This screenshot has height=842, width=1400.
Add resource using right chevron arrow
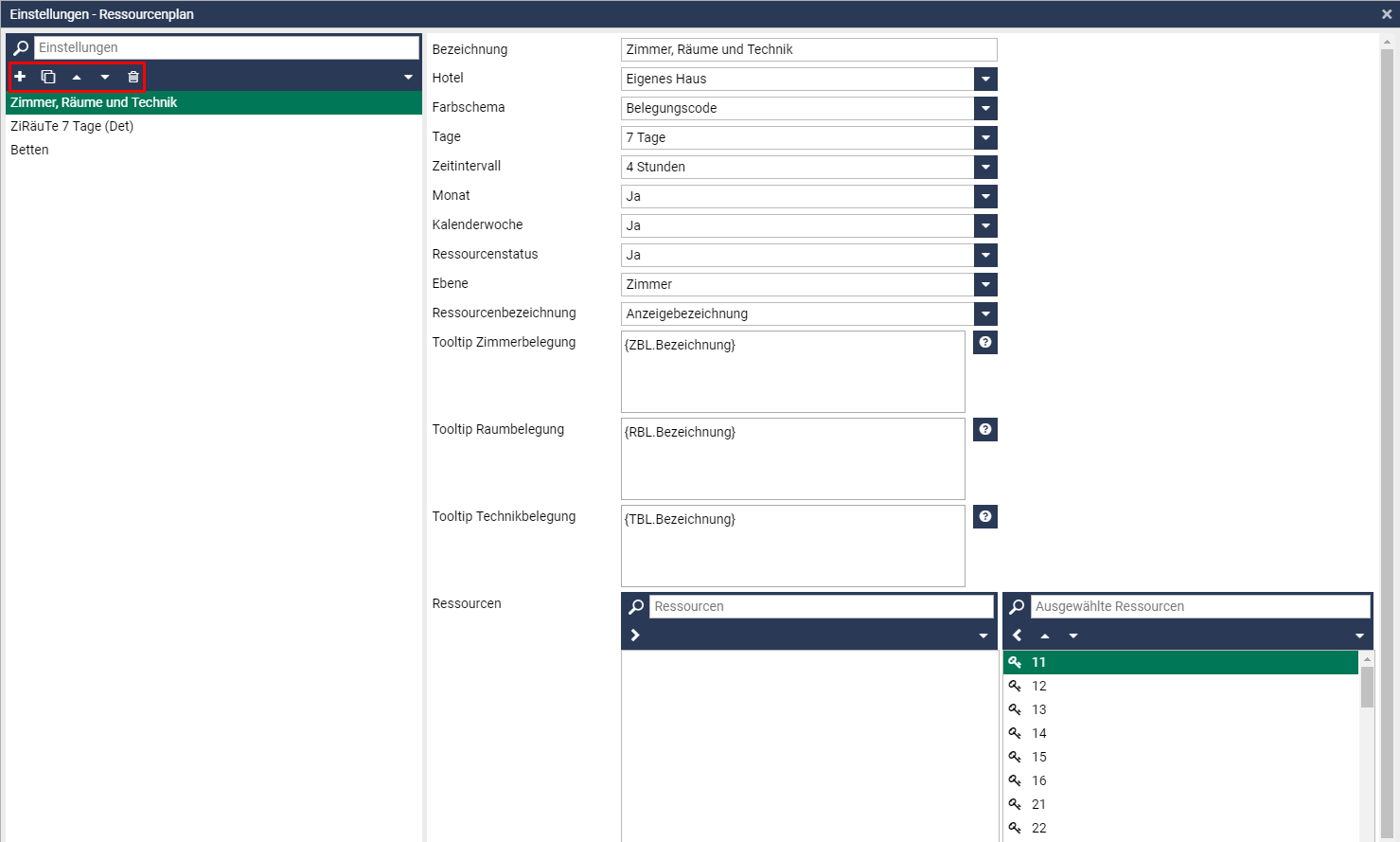pos(635,636)
